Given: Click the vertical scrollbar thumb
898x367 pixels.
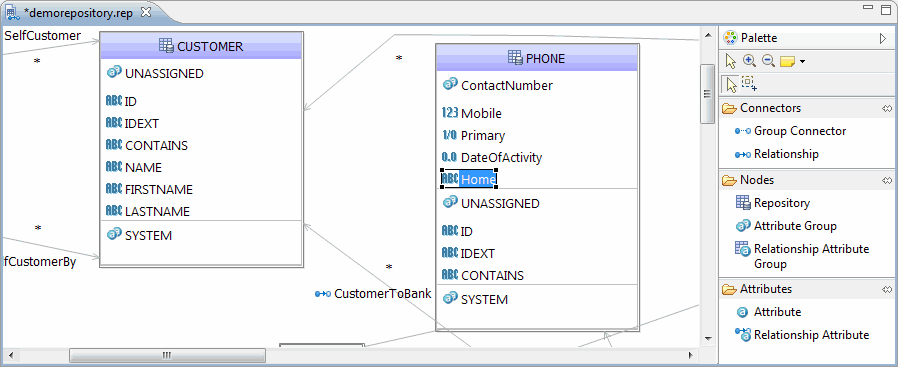Looking at the screenshot, I should [708, 94].
